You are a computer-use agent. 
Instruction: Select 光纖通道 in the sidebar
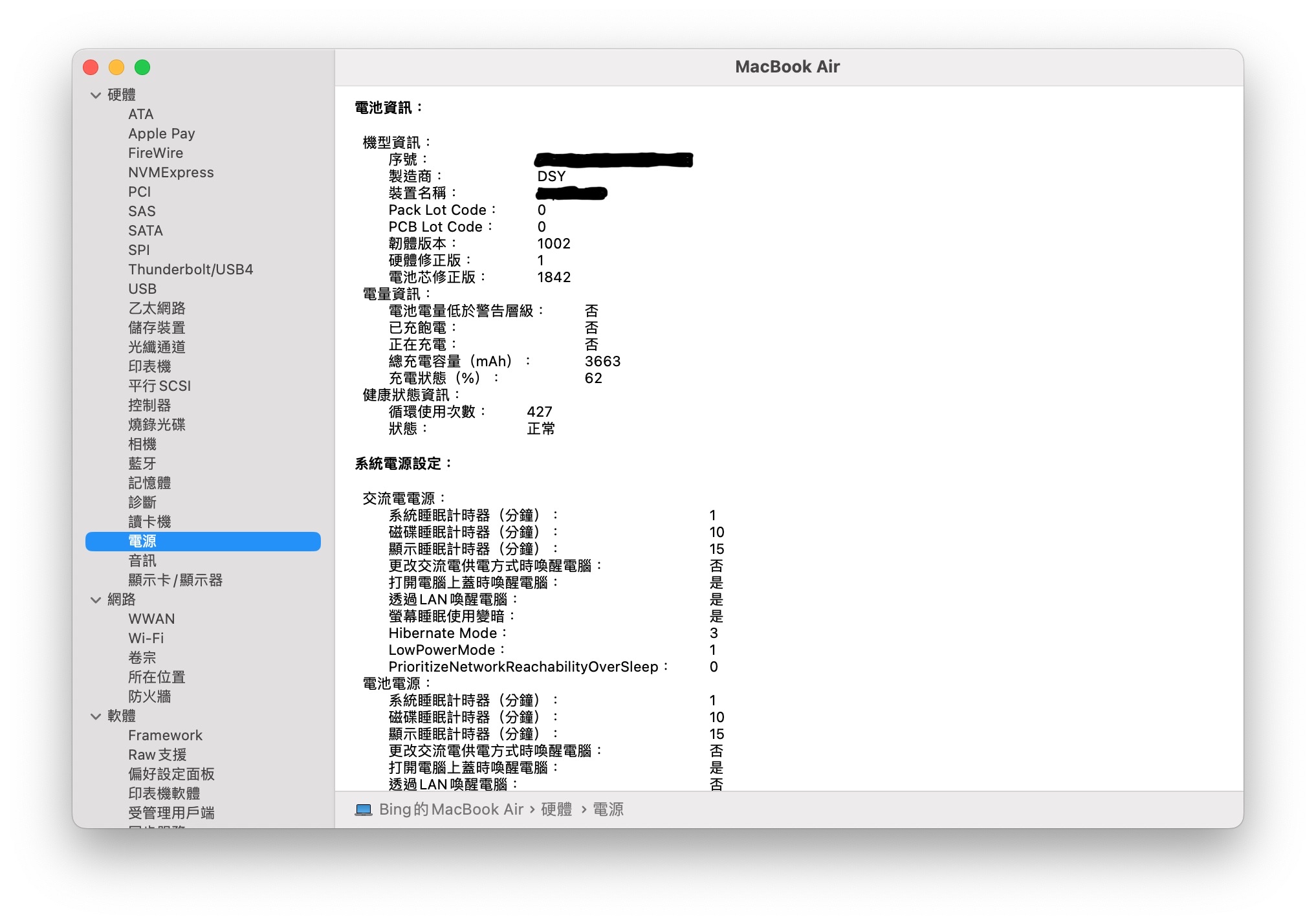click(157, 347)
